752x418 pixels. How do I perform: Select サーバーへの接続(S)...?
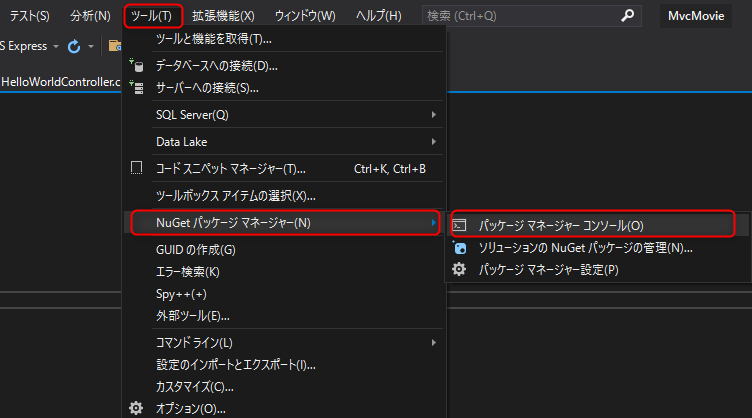tap(284, 88)
